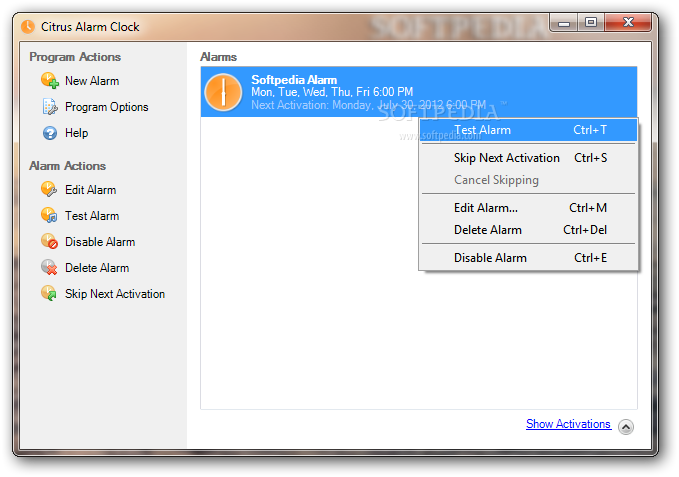The height and width of the screenshot is (477, 679).
Task: Click the New Alarm clock icon
Action: (x=50, y=81)
